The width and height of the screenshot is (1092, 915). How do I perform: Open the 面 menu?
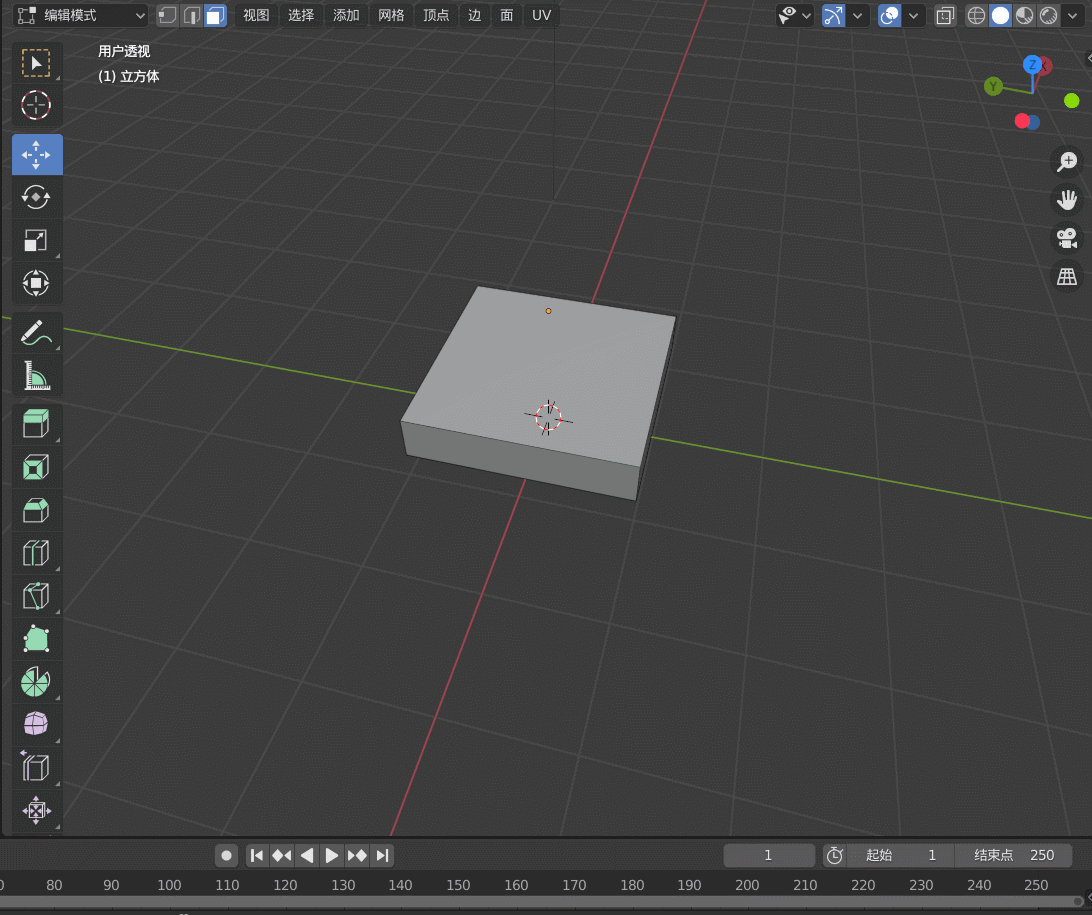506,15
